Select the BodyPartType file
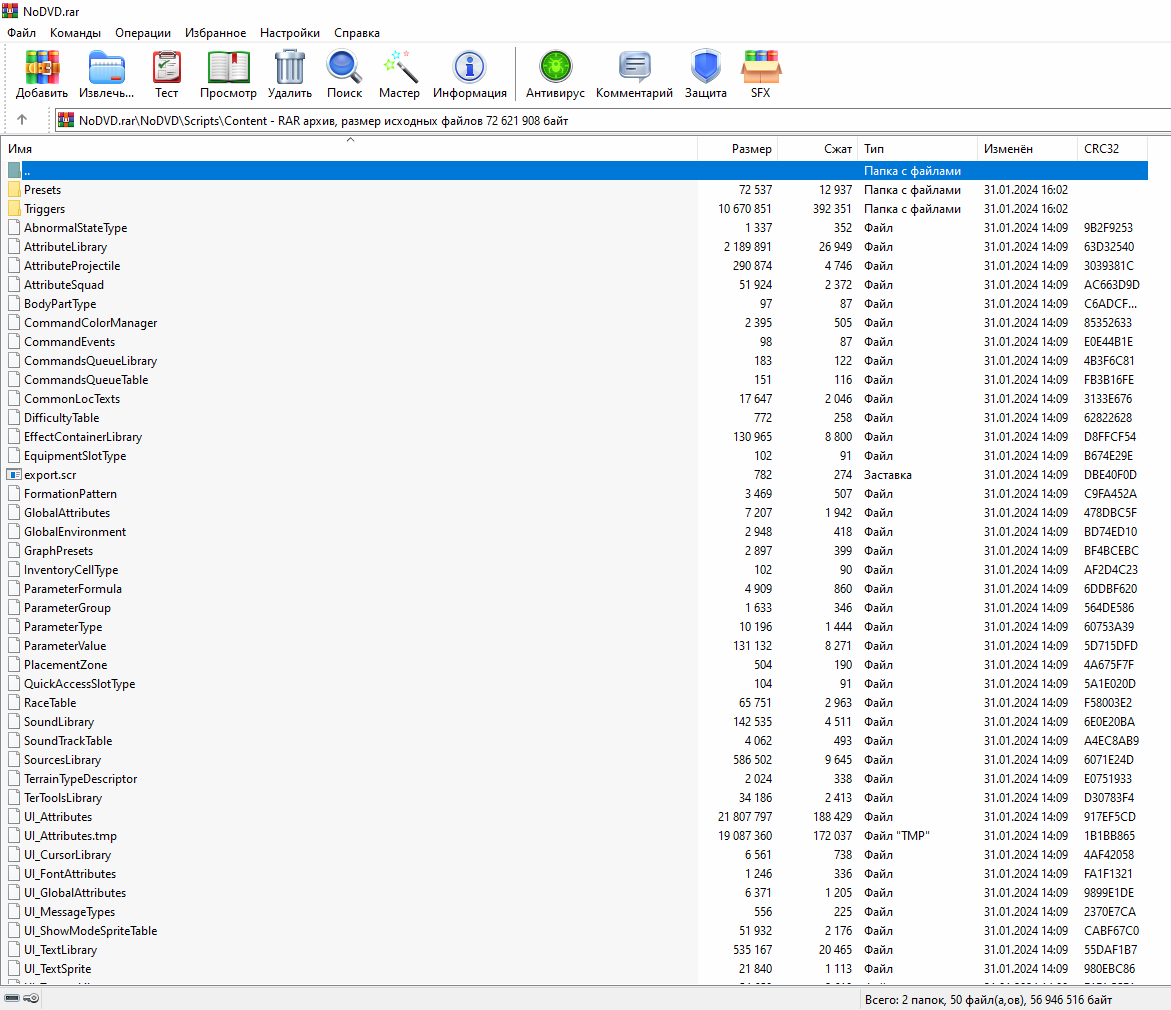 click(x=60, y=304)
